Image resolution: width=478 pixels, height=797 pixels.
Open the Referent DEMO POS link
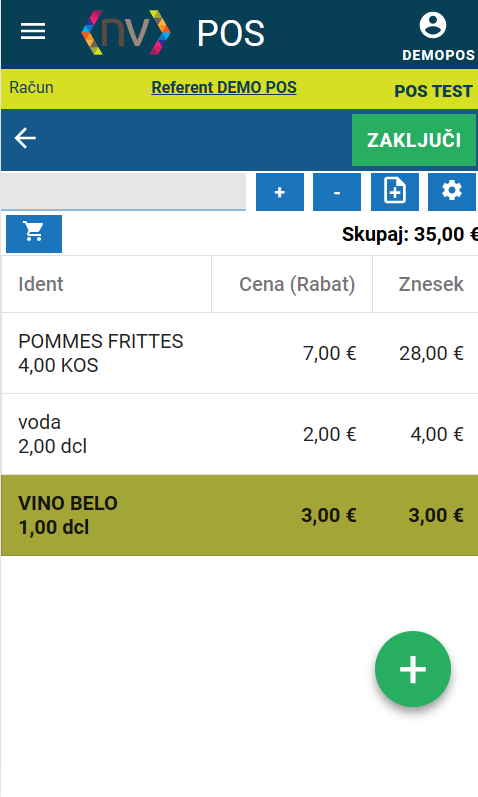tap(224, 87)
